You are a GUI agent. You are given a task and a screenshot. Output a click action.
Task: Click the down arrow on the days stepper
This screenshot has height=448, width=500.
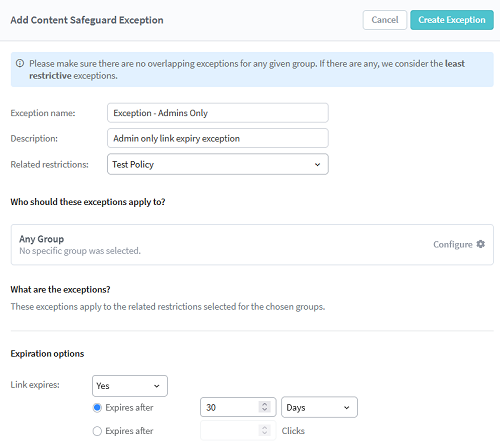coord(265,410)
